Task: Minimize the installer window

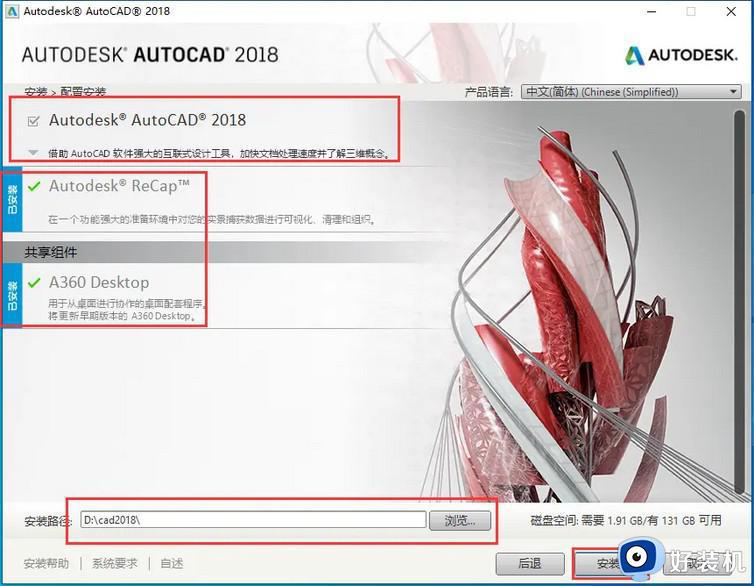Action: click(652, 12)
